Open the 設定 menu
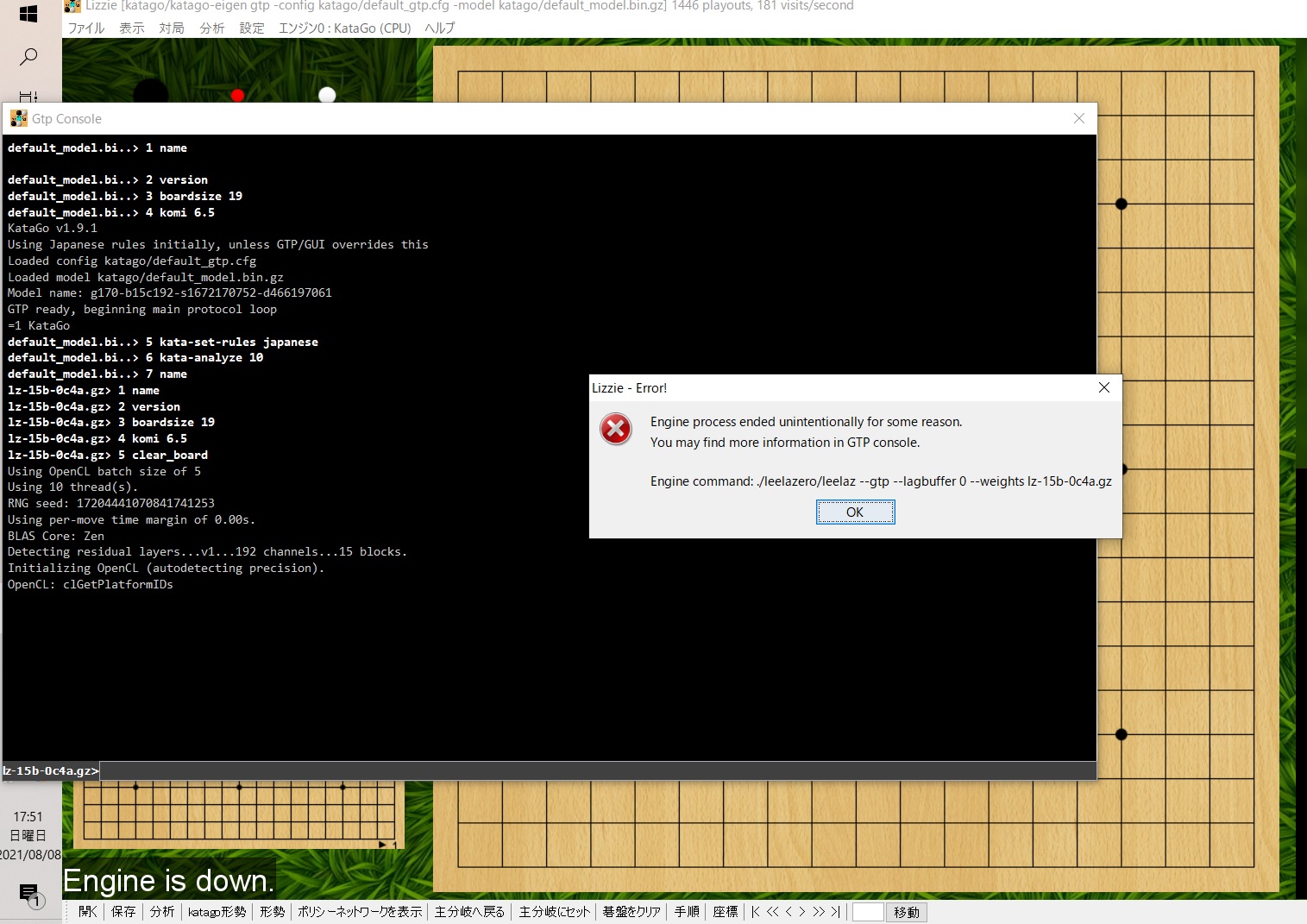This screenshot has width=1307, height=924. [x=252, y=28]
